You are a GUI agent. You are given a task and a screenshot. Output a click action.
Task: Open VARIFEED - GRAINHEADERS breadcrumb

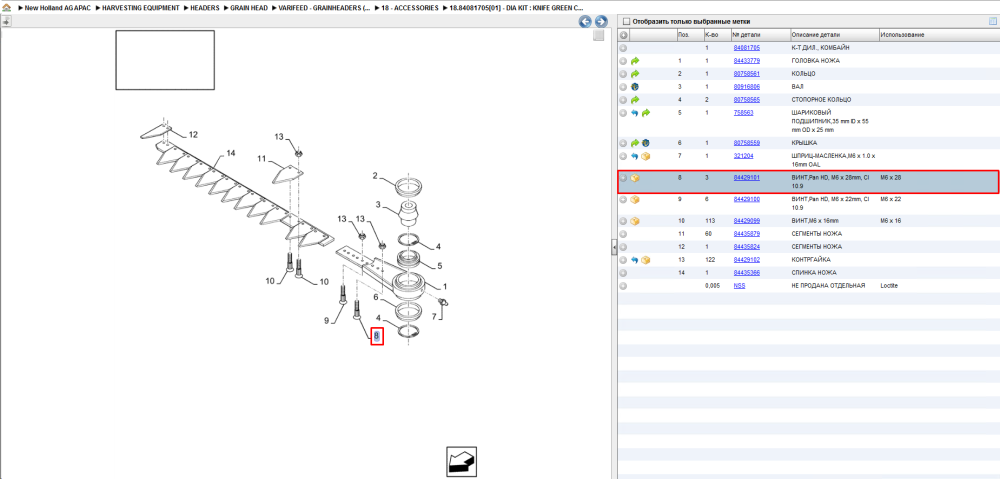(x=325, y=8)
